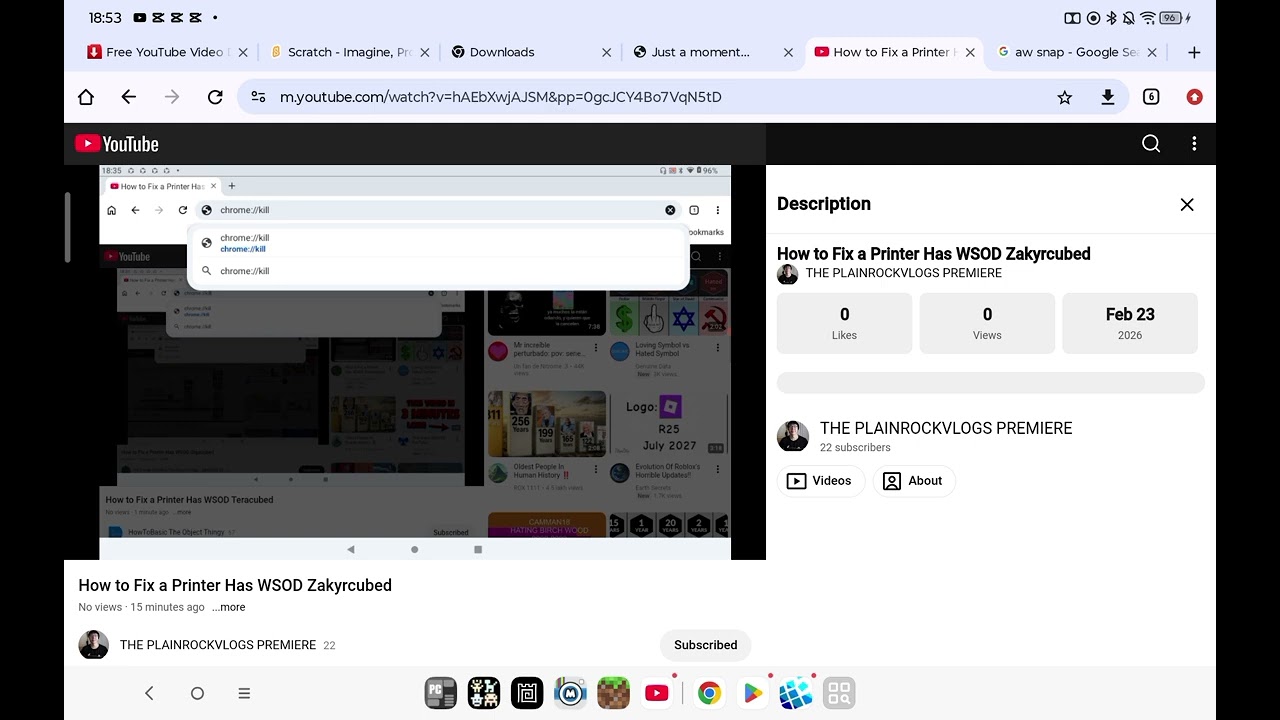This screenshot has height=720, width=1280.
Task: Open the channel's Videos button
Action: 821,481
